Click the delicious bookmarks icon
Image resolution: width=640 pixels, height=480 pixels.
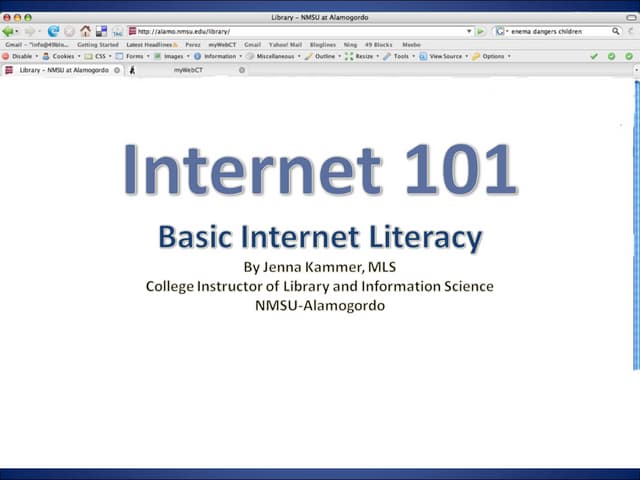[101, 31]
